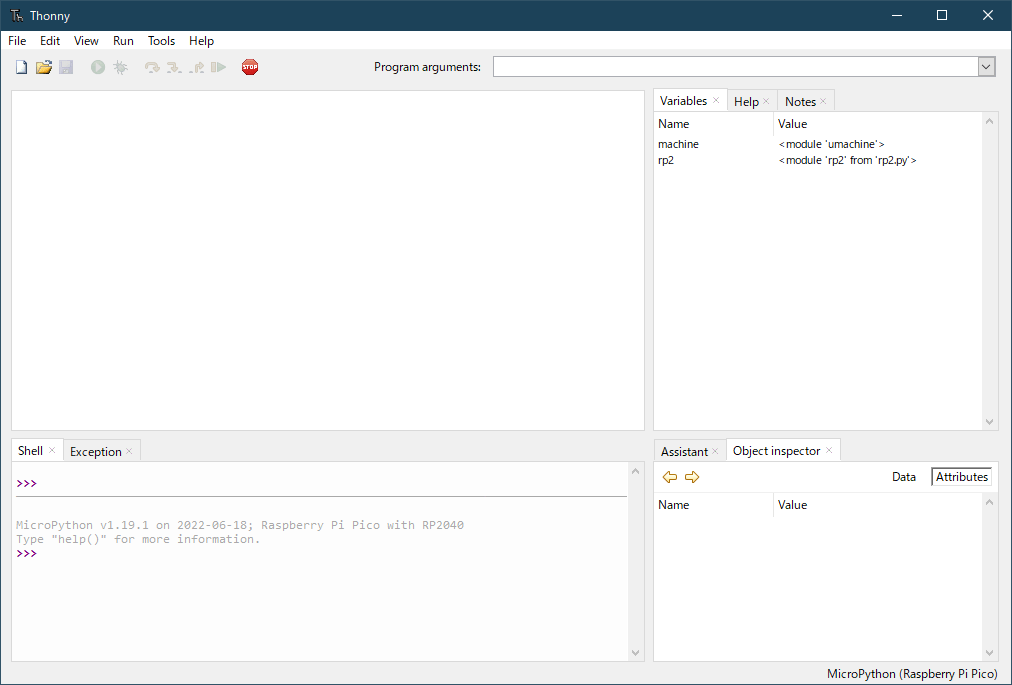
Task: Click the Shell scrollbar down arrow
Action: (x=636, y=652)
